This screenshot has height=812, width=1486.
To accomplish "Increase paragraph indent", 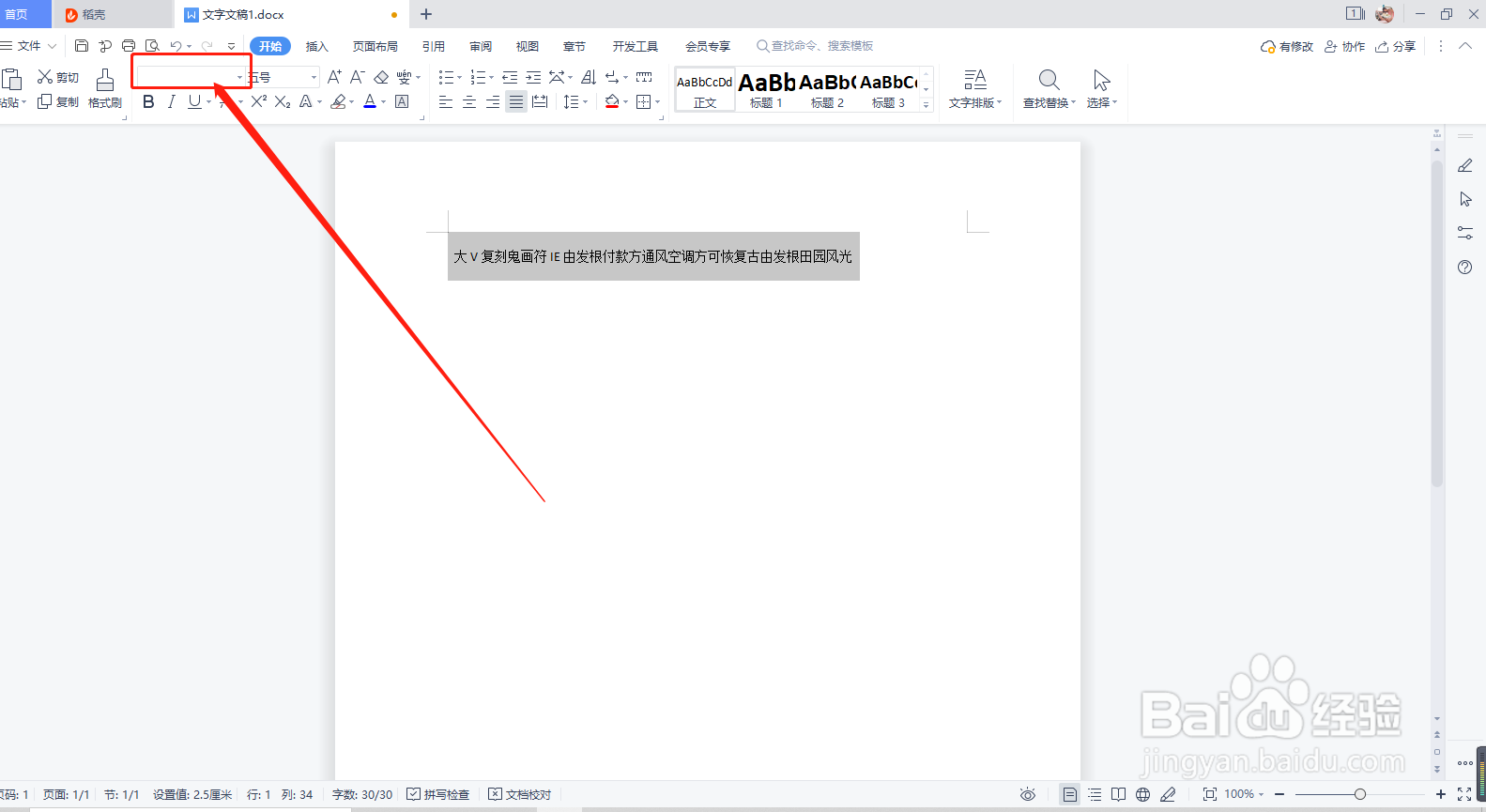I will (x=533, y=77).
